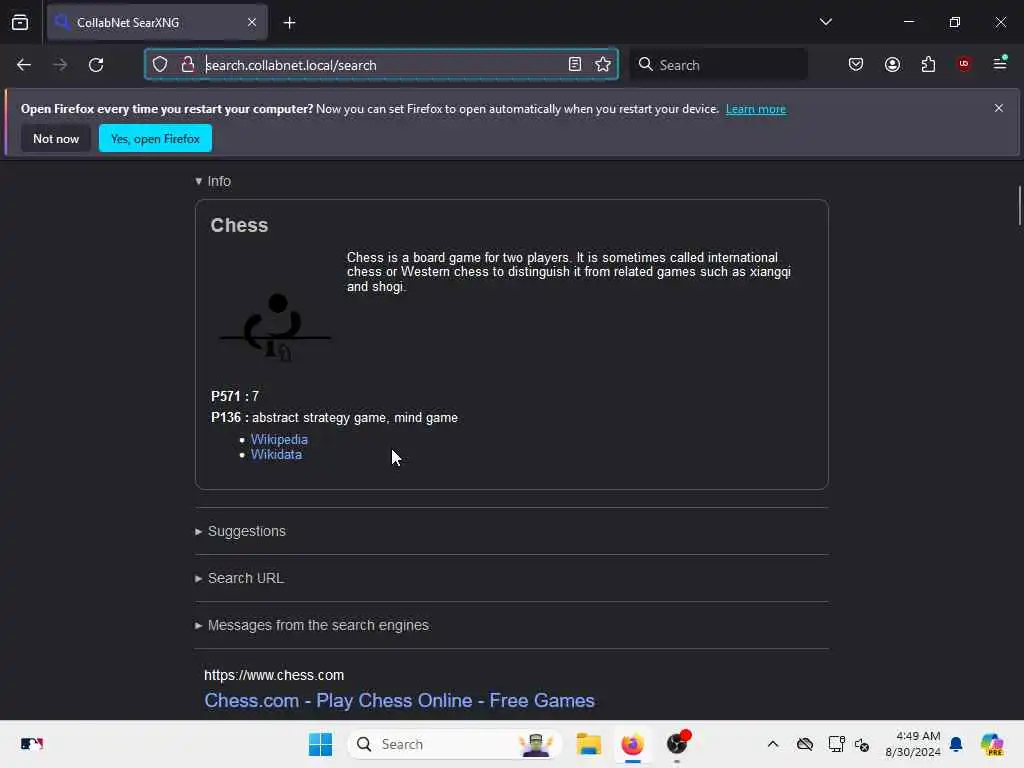Viewport: 1024px width, 768px height.
Task: Toggle reader view icon in address bar
Action: coord(575,64)
